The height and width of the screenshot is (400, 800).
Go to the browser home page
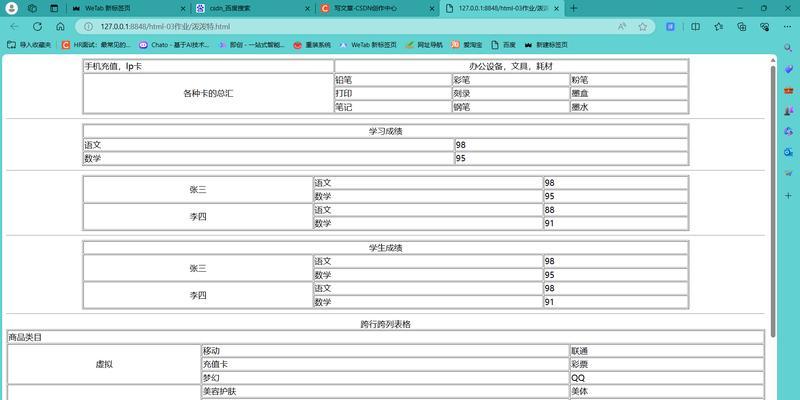click(x=60, y=27)
